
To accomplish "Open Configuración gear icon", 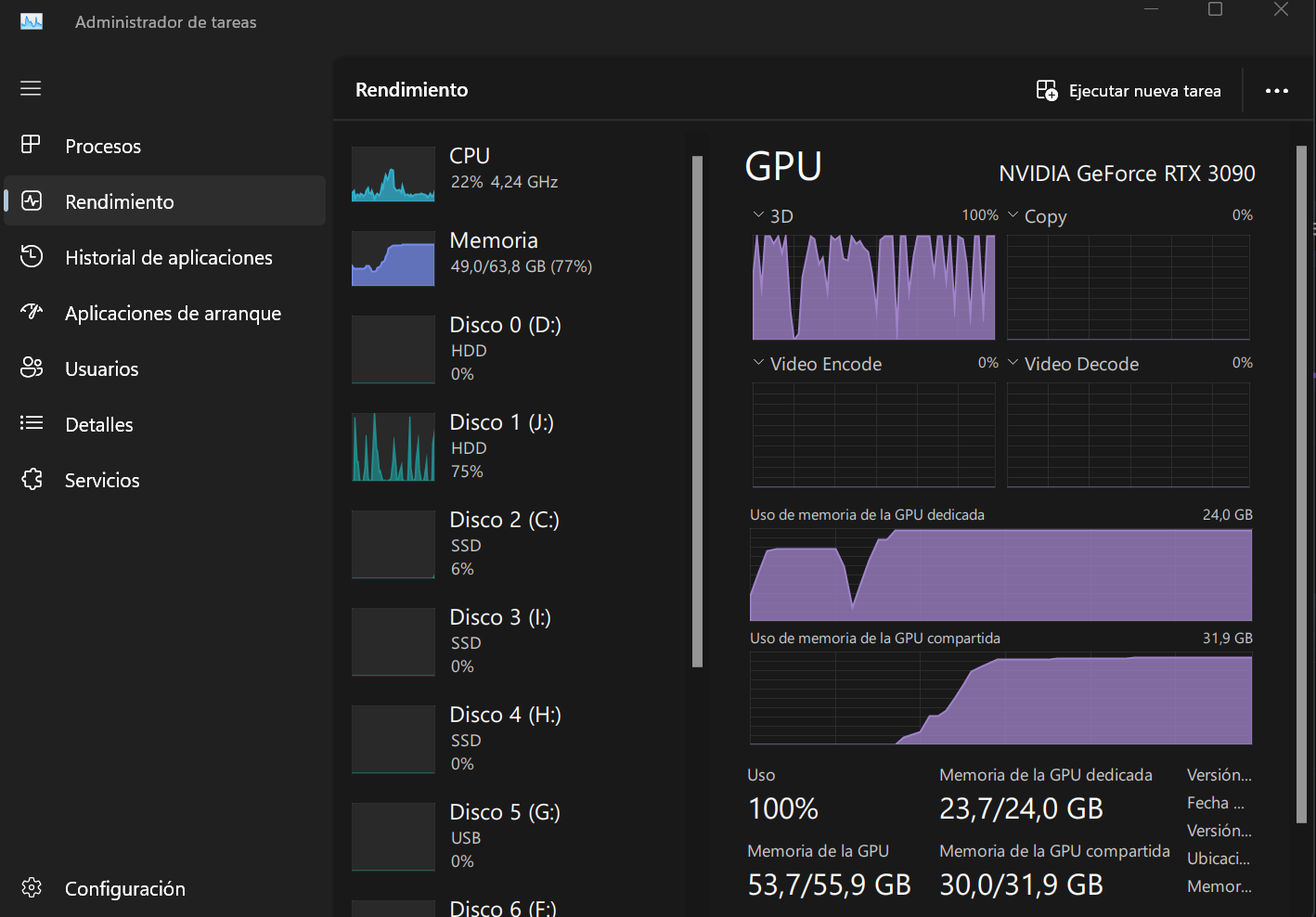I will [32, 887].
